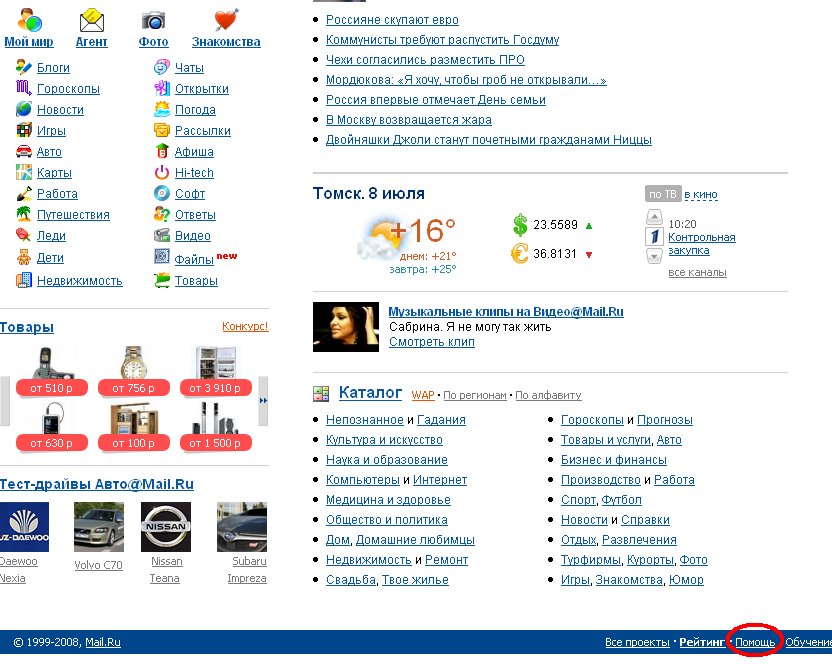Click the Чаты smiley icon
The height and width of the screenshot is (664, 832).
click(x=162, y=67)
